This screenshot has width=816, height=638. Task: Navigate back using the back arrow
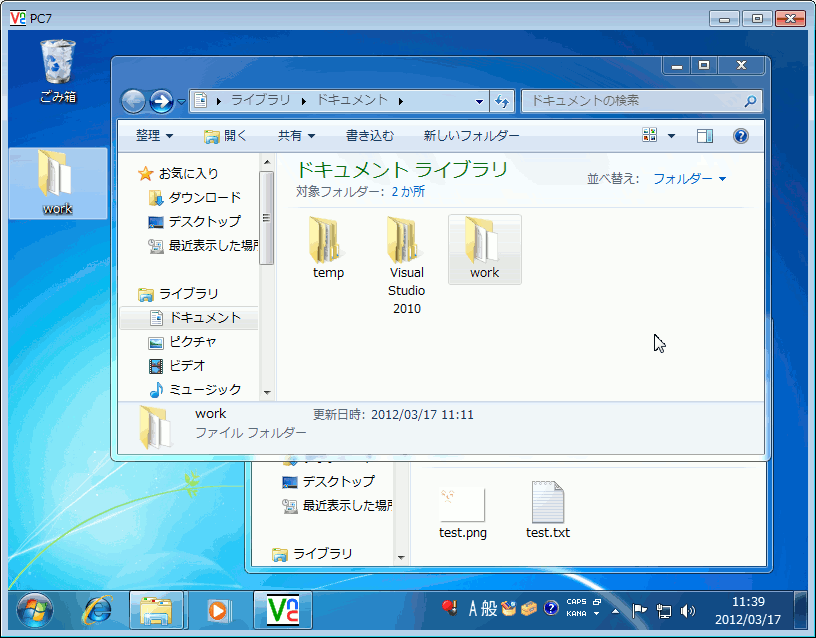(133, 101)
